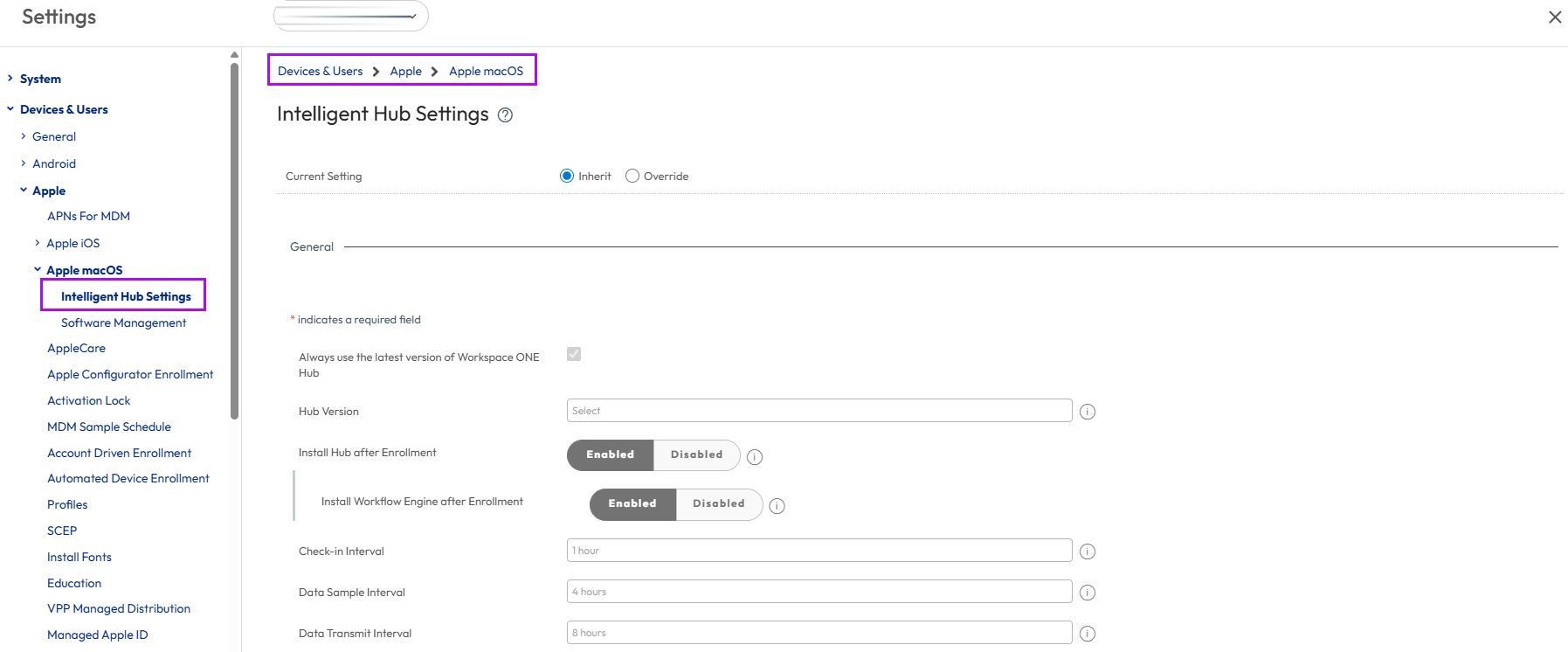Click the Check-in Interval field
The height and width of the screenshot is (652, 1568).
pos(819,551)
